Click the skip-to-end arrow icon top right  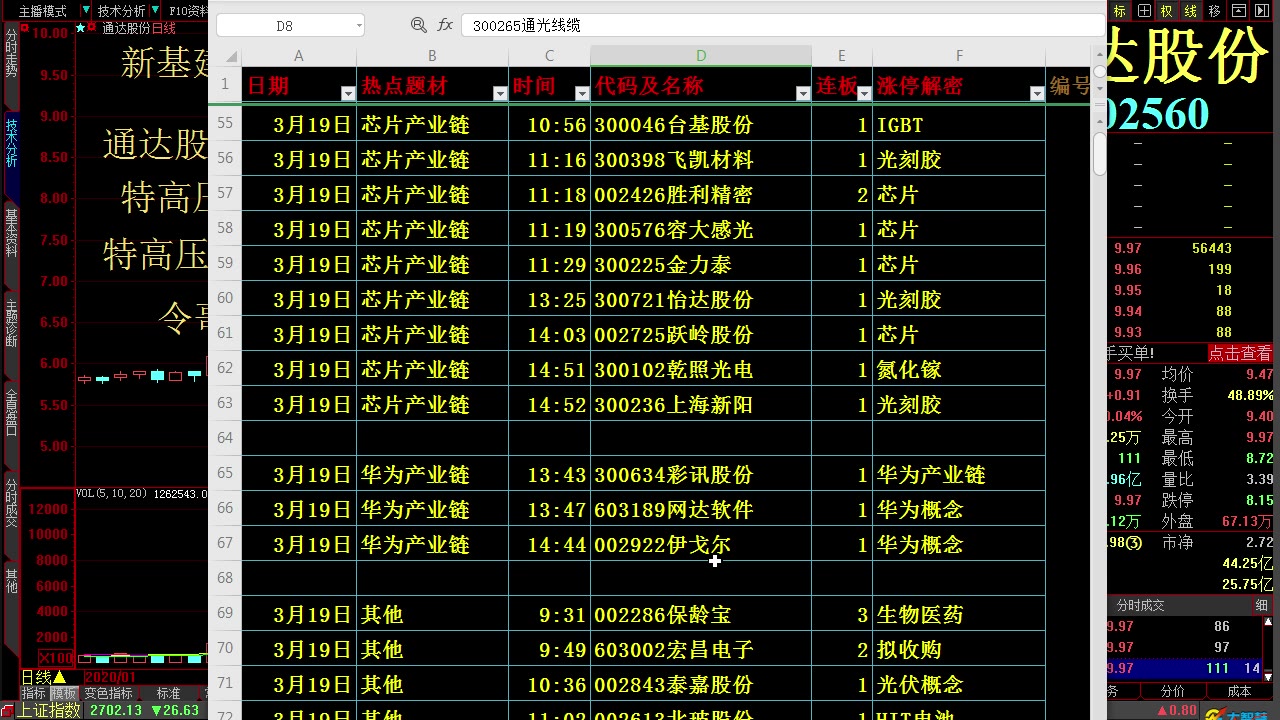[1263, 11]
